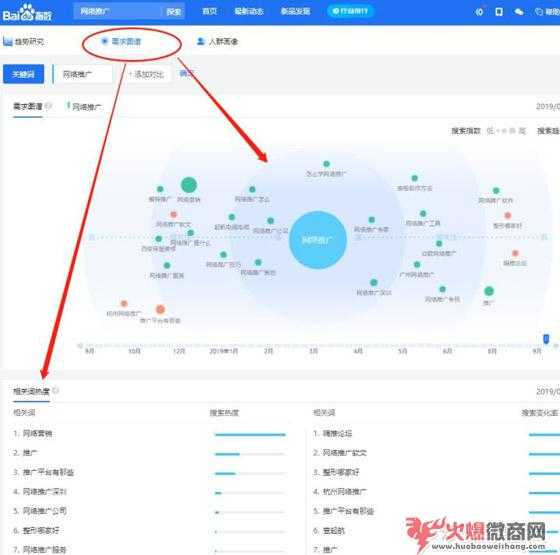Screen dimensions: 560x555
Task: Open the mobile phone icon in header
Action: click(x=499, y=12)
